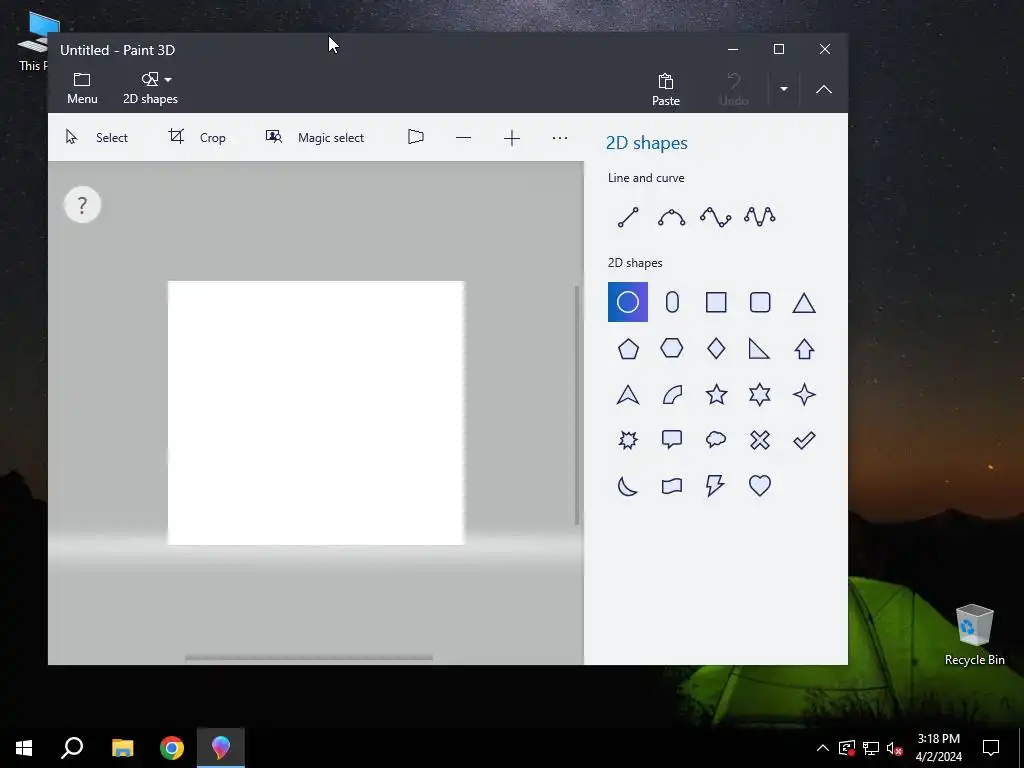This screenshot has height=768, width=1024.
Task: Show hidden system tray icons
Action: [x=823, y=748]
